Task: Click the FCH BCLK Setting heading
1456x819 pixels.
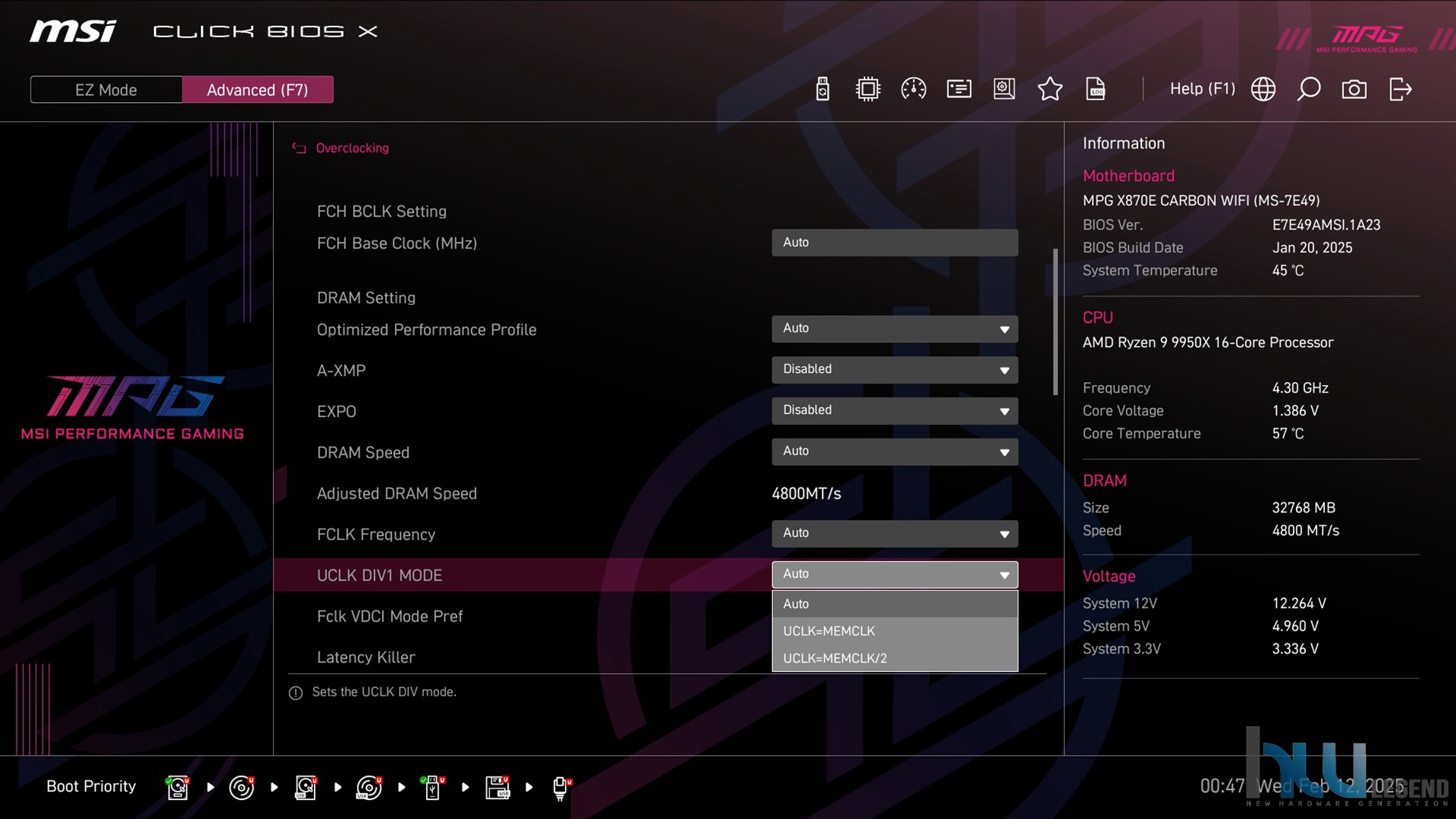Action: [381, 211]
